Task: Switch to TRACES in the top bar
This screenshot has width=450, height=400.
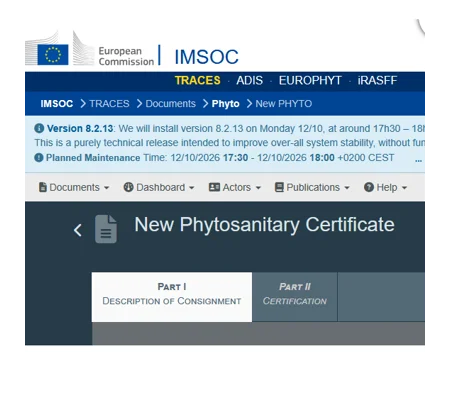Action: (x=198, y=80)
